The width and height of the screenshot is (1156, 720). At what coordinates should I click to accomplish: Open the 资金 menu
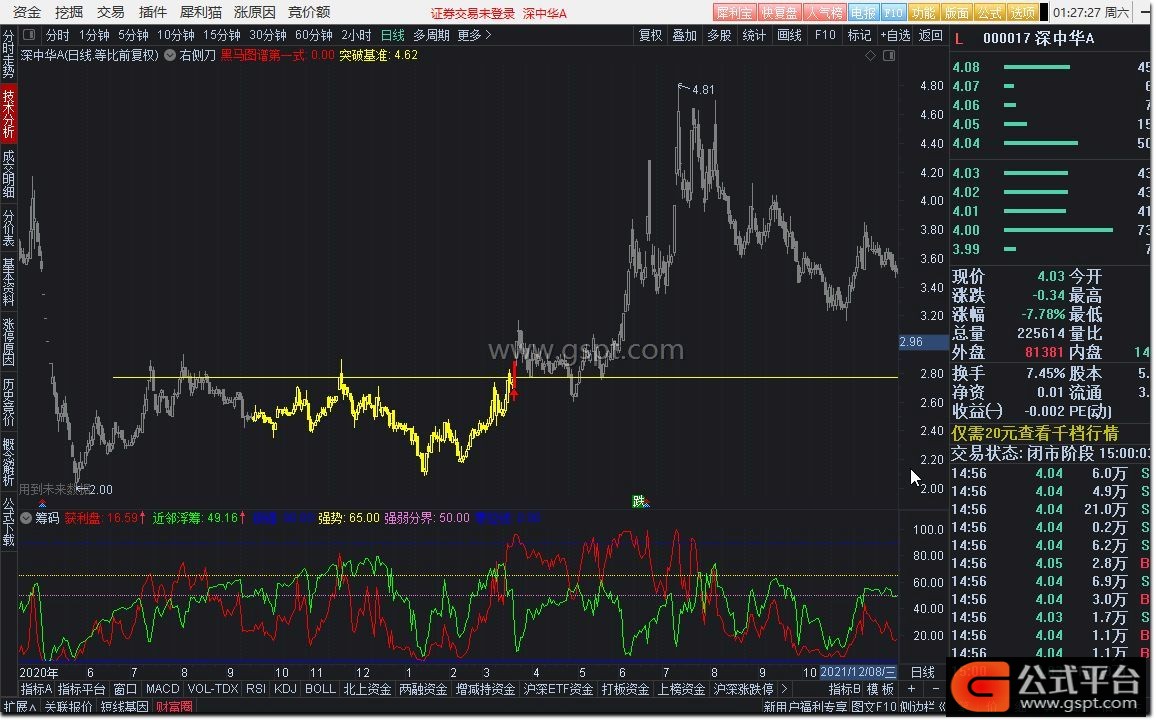click(27, 13)
